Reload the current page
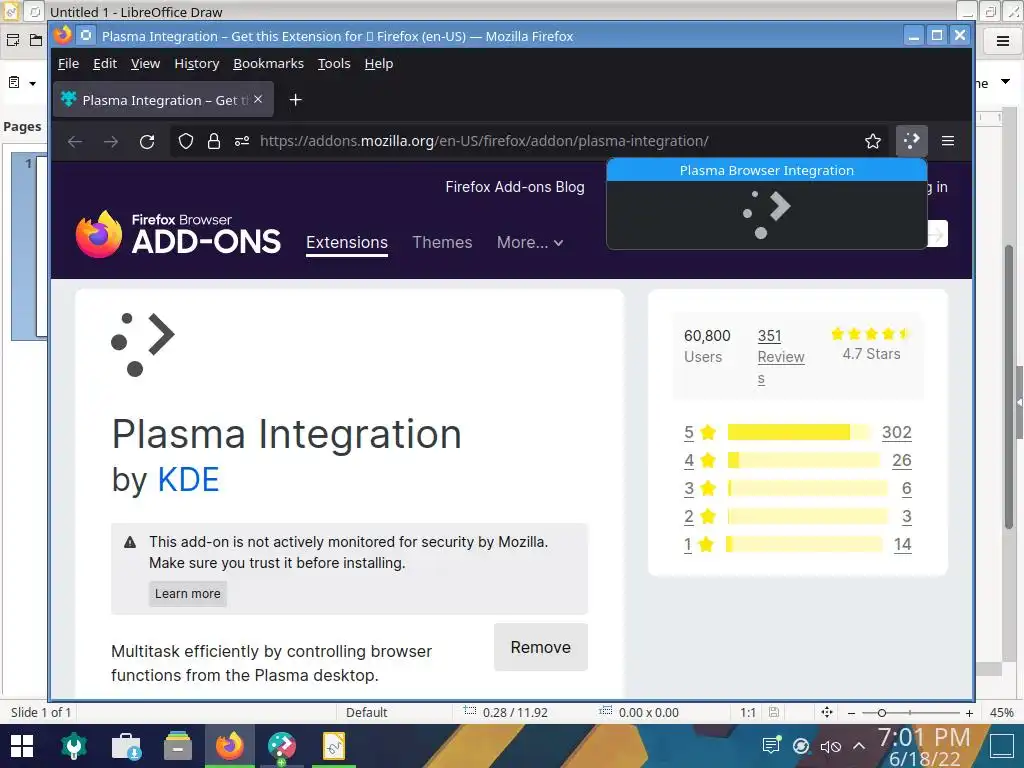This screenshot has height=768, width=1024. 147,141
